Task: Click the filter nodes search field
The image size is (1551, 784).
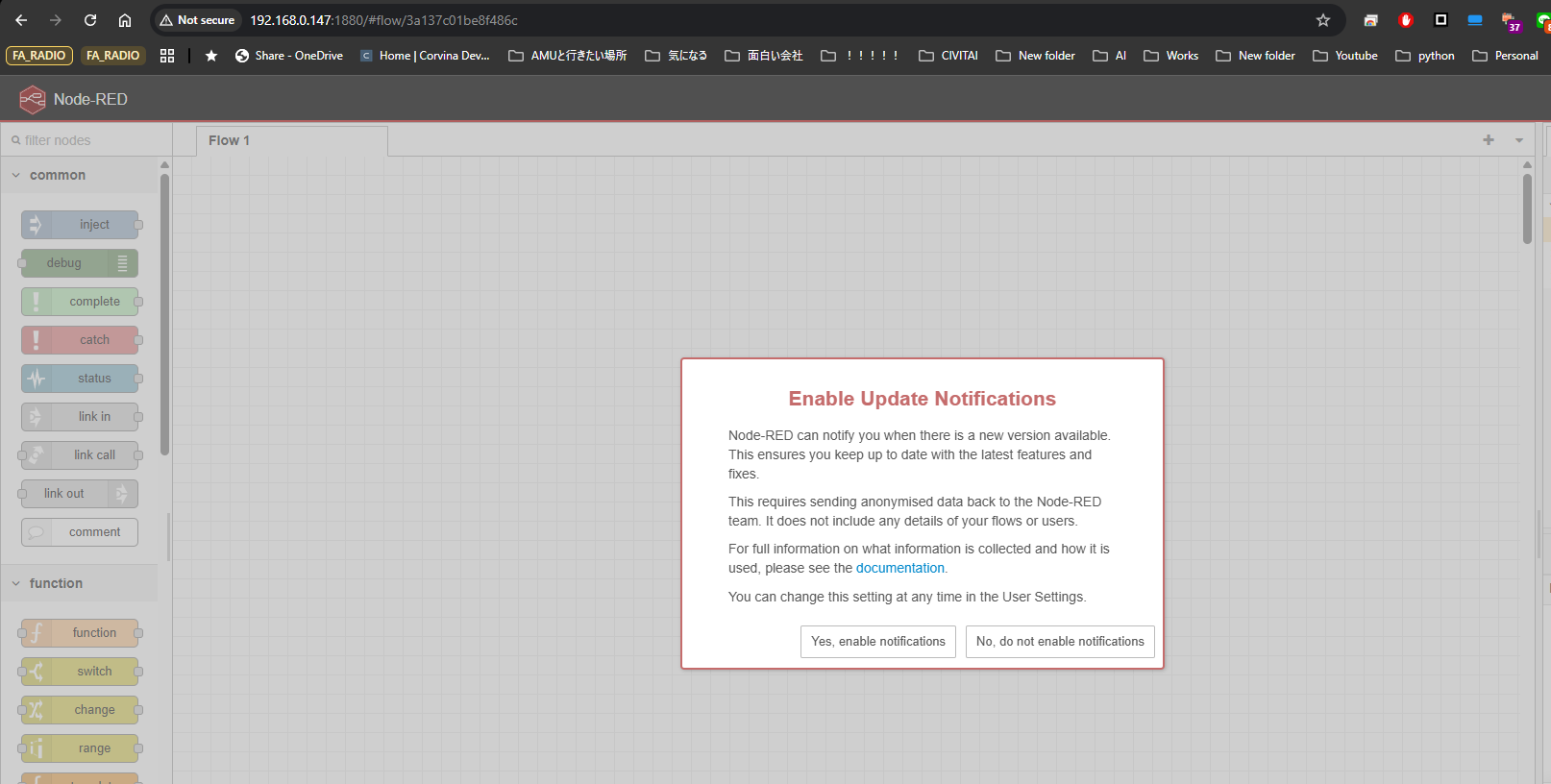Action: 86,140
